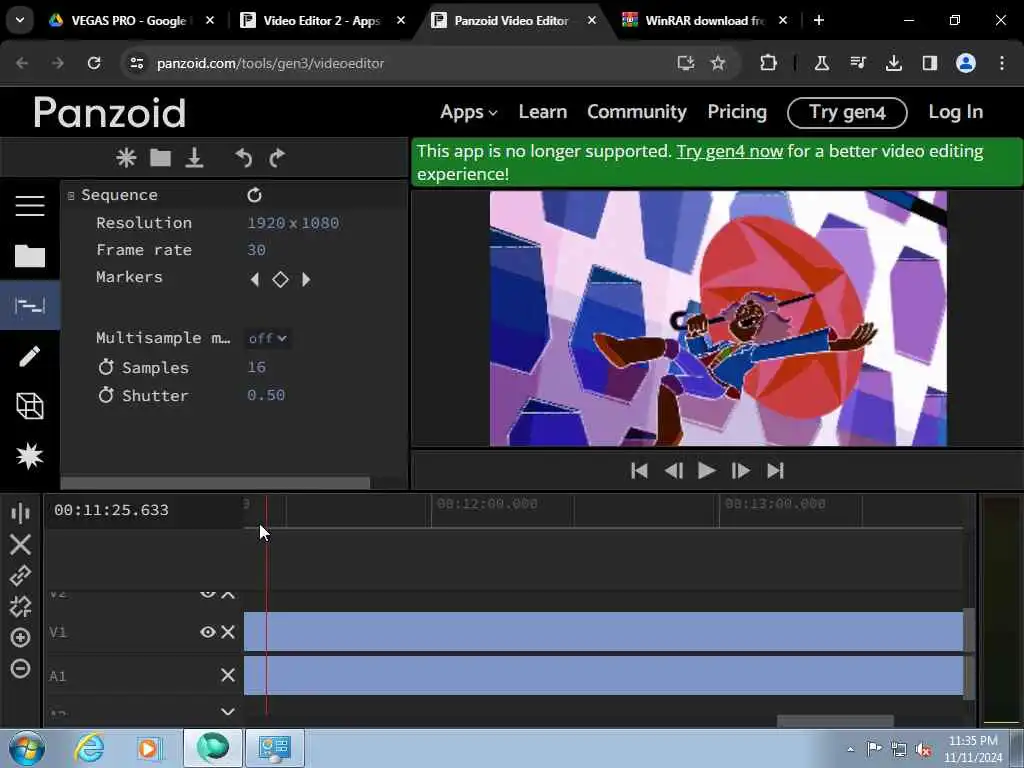Go to next marker

pyautogui.click(x=306, y=280)
